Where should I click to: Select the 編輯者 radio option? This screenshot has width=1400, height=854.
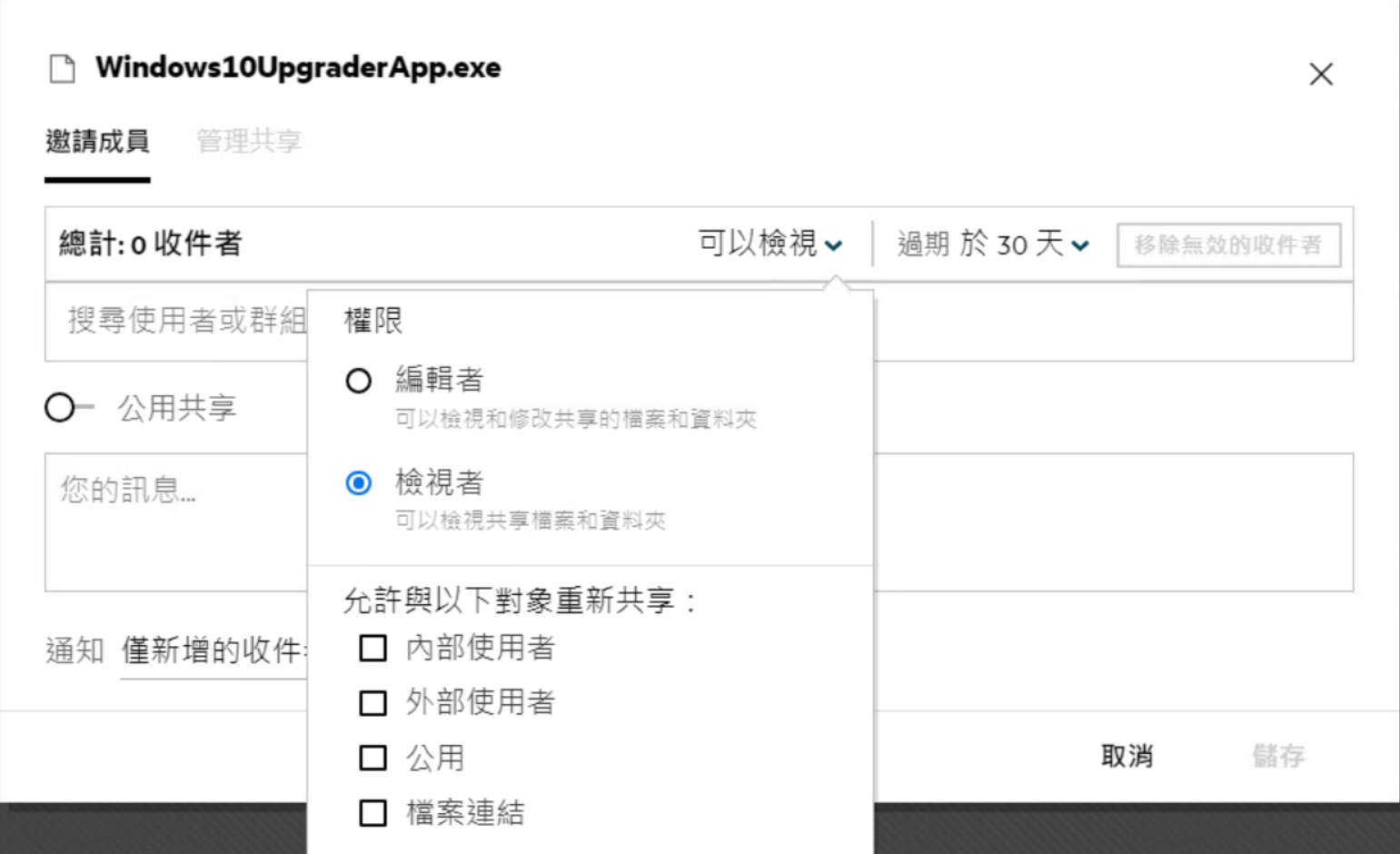click(x=359, y=381)
